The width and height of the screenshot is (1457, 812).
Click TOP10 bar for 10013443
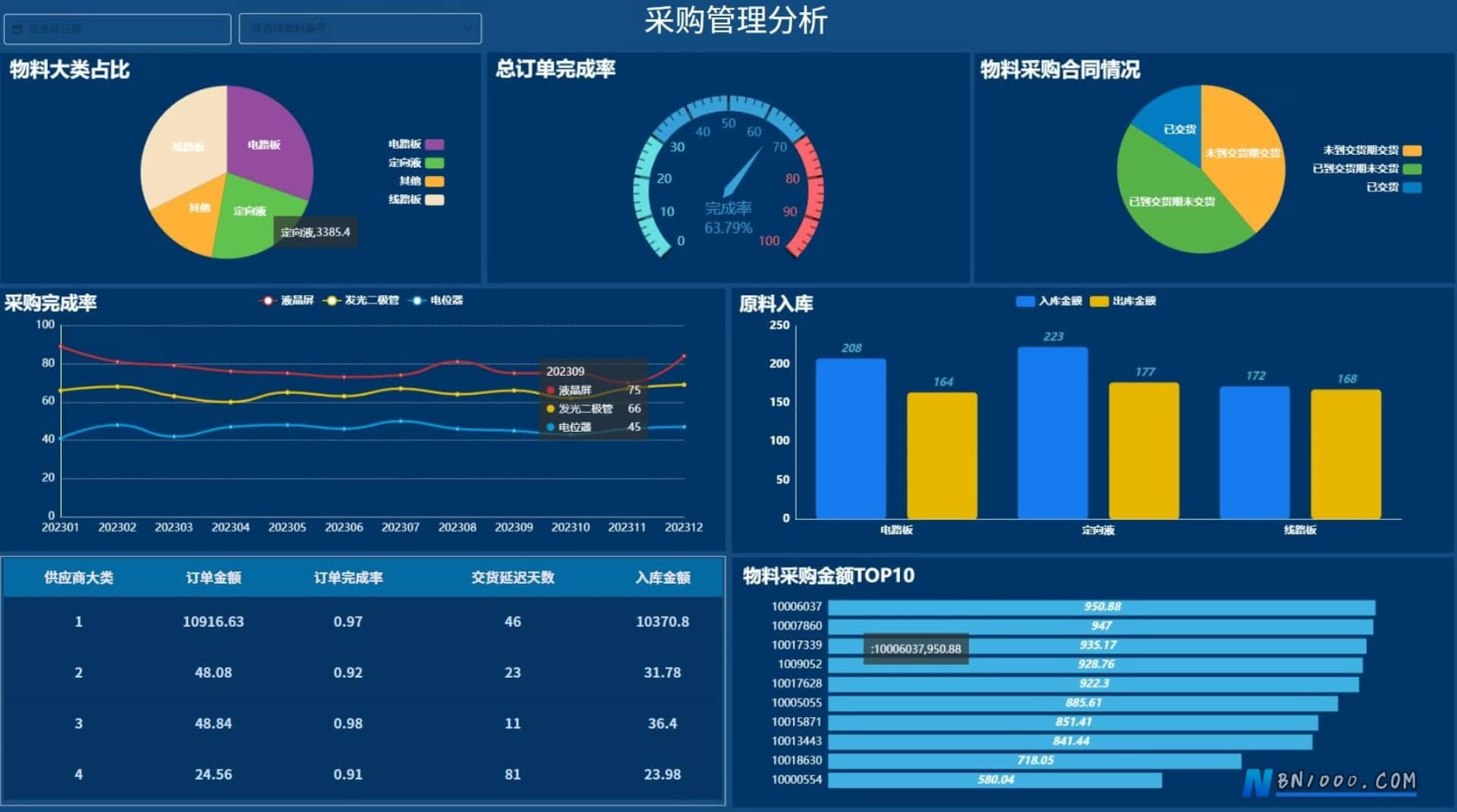[1070, 741]
